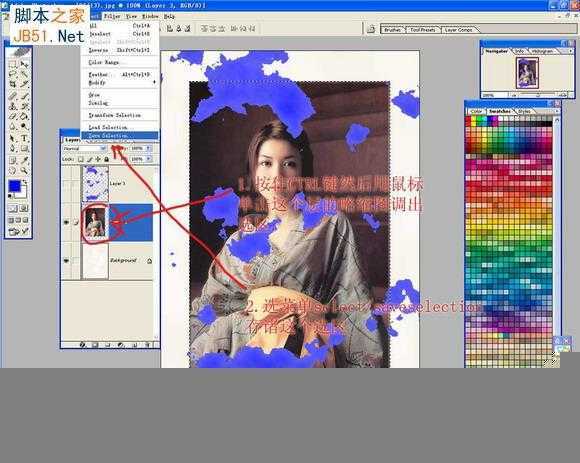Open the File Browser from options bar
The height and width of the screenshot is (463, 580).
[x=371, y=29]
